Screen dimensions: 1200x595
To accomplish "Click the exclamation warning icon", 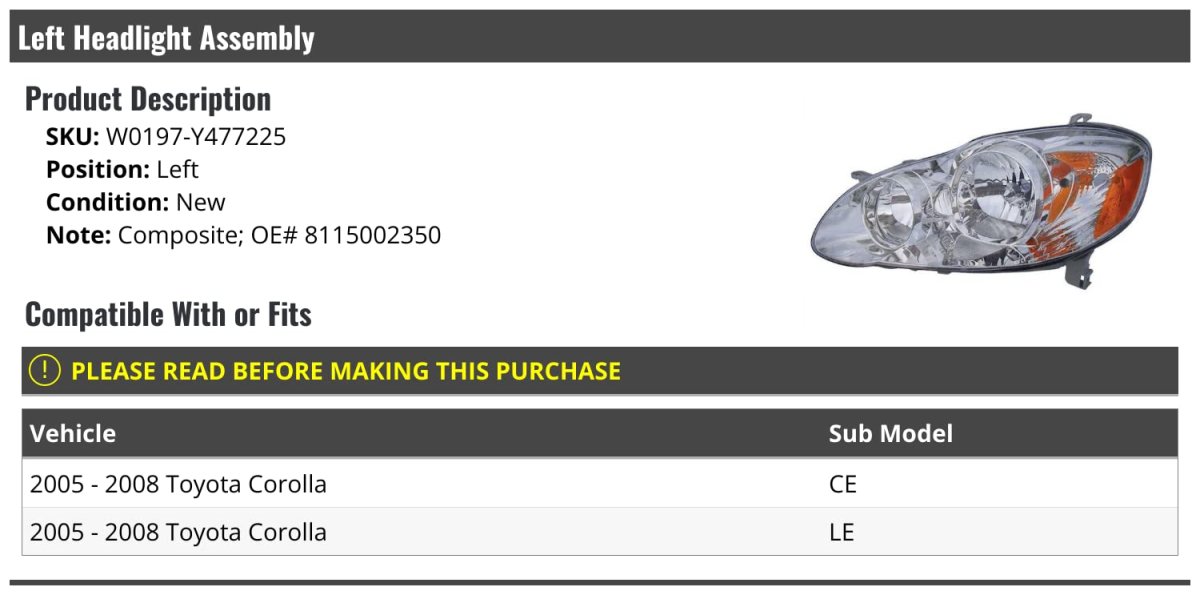I will coord(45,371).
